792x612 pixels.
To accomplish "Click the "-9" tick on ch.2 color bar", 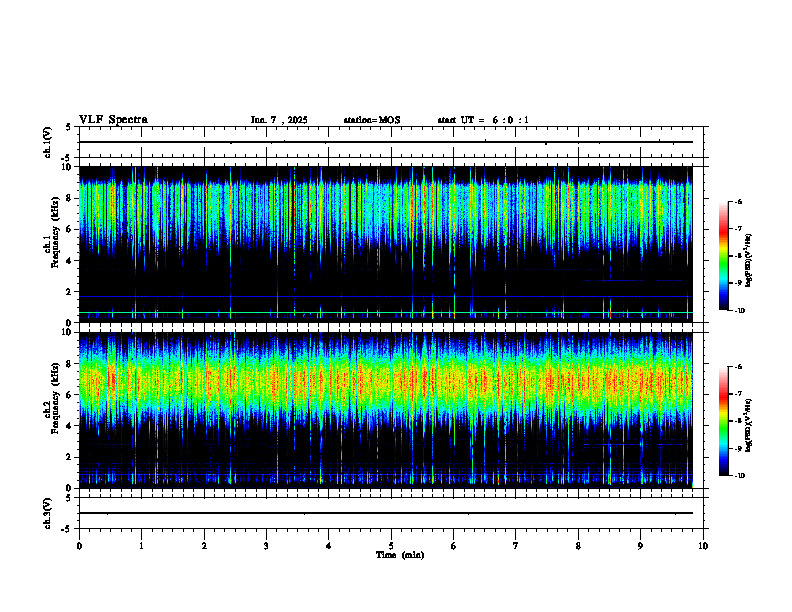I will (x=738, y=448).
